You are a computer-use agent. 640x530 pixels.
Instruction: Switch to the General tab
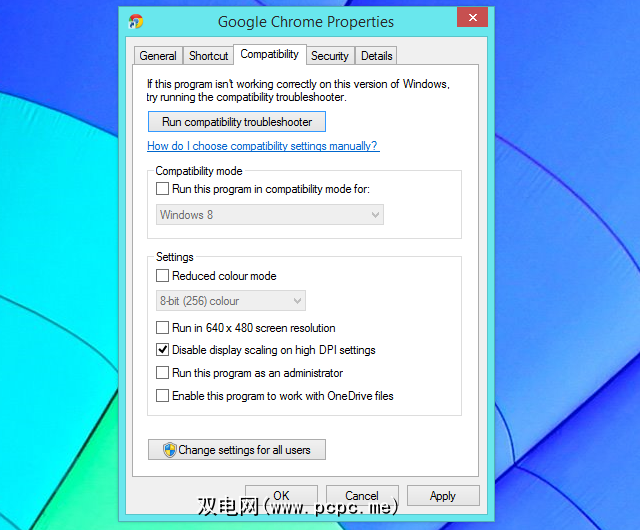[158, 56]
